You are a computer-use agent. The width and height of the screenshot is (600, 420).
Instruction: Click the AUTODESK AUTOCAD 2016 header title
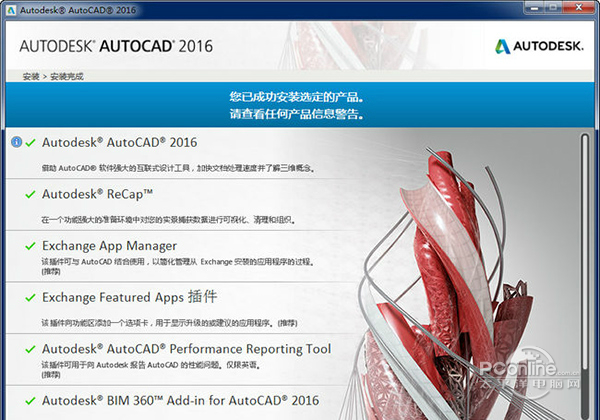pos(116,46)
